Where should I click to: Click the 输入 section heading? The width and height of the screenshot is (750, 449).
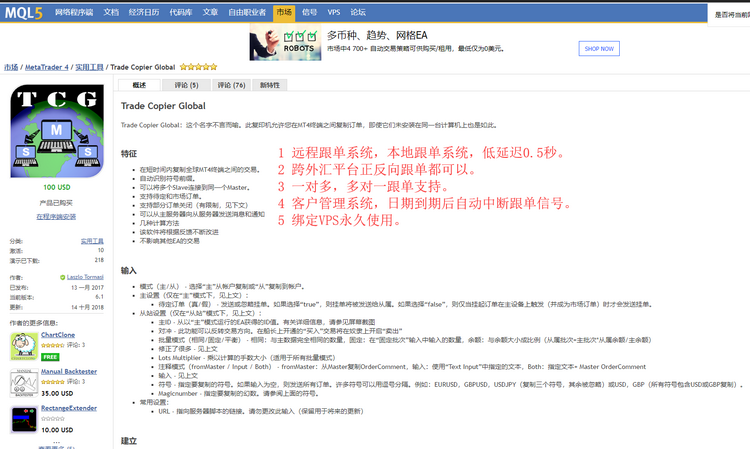pyautogui.click(x=129, y=271)
